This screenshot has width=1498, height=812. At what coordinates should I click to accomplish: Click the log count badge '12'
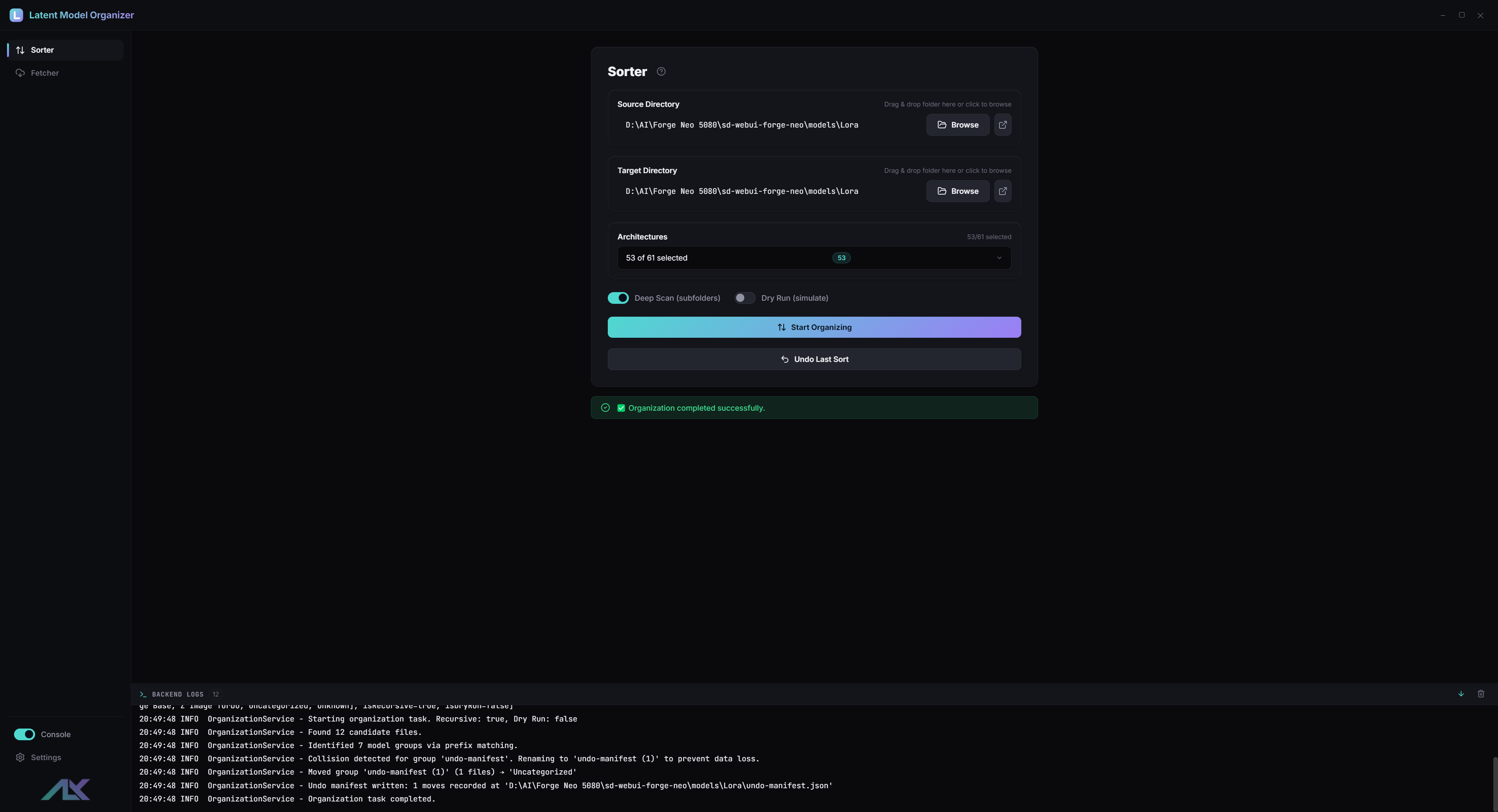point(216,694)
